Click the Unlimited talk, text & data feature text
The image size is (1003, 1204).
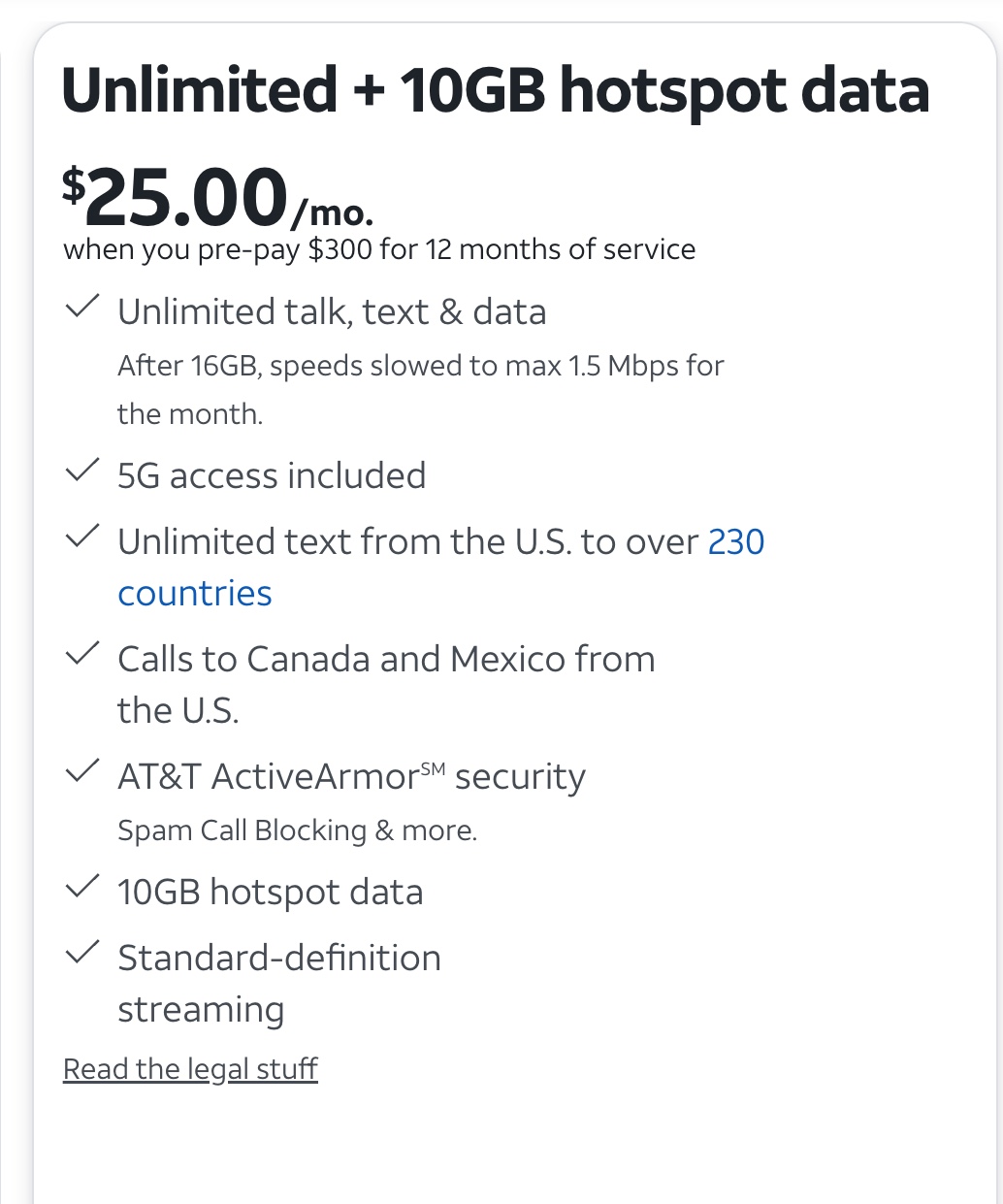click(x=332, y=312)
